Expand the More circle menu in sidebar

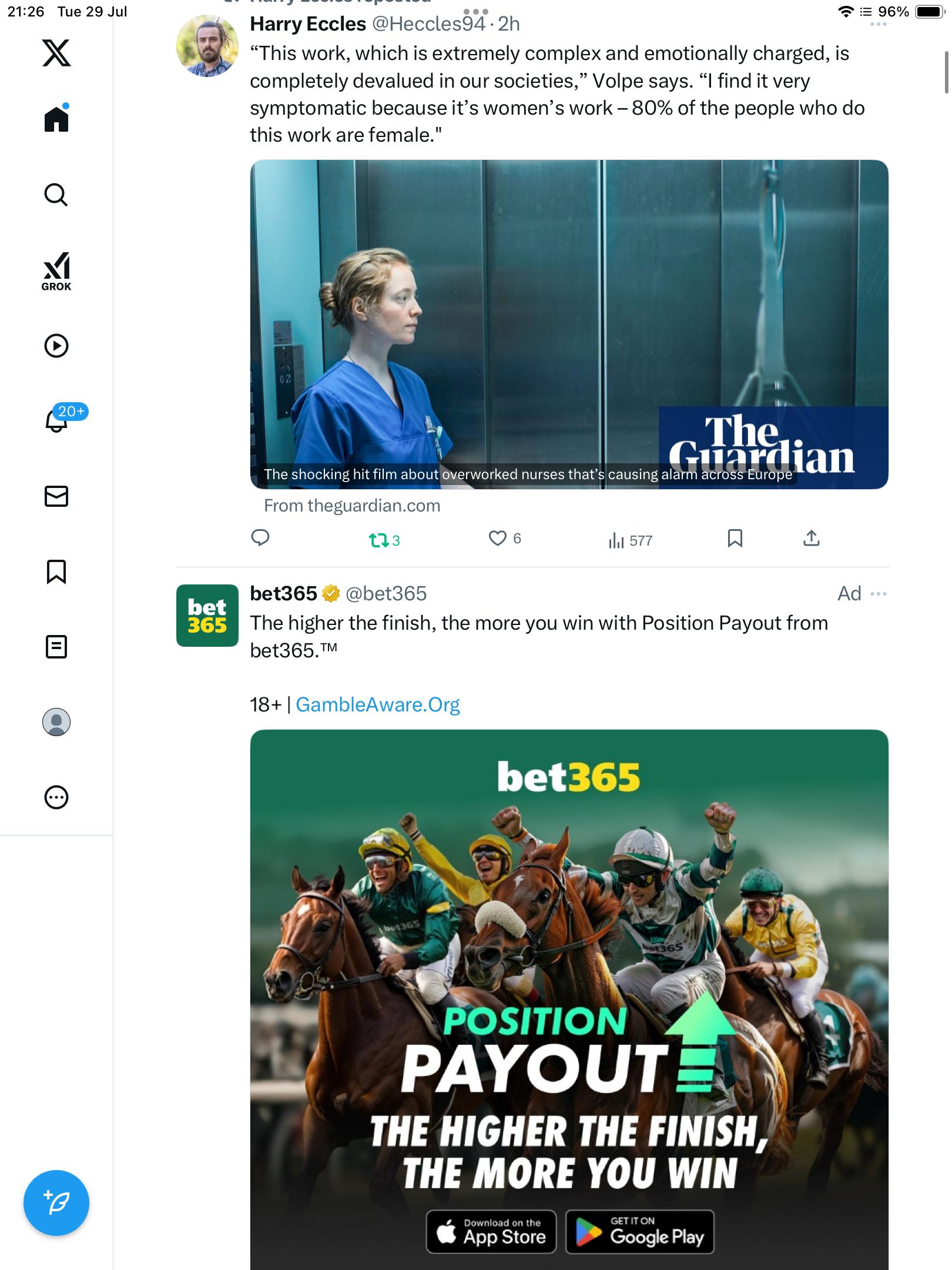point(56,797)
